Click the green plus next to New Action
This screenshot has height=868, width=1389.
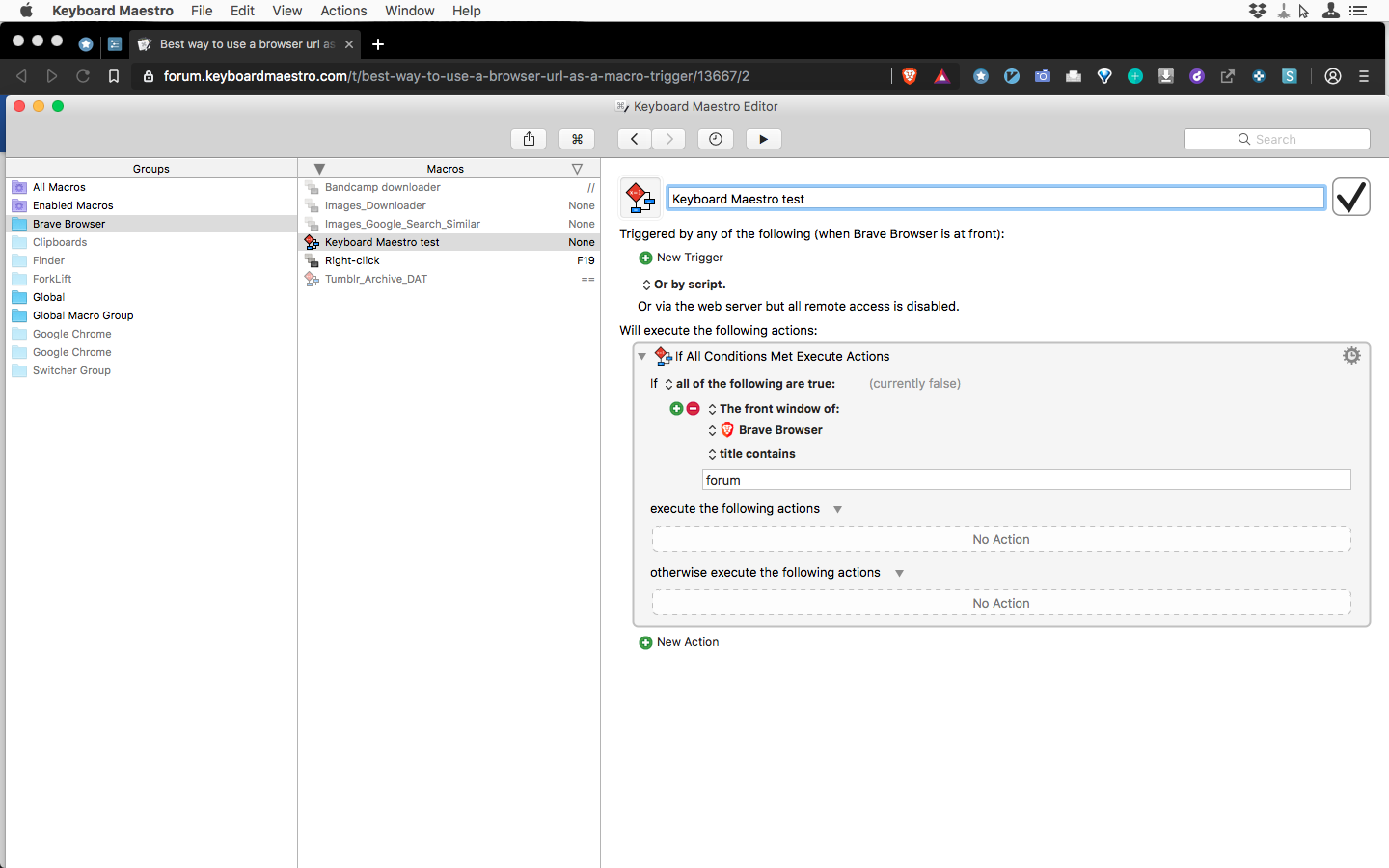tap(645, 642)
